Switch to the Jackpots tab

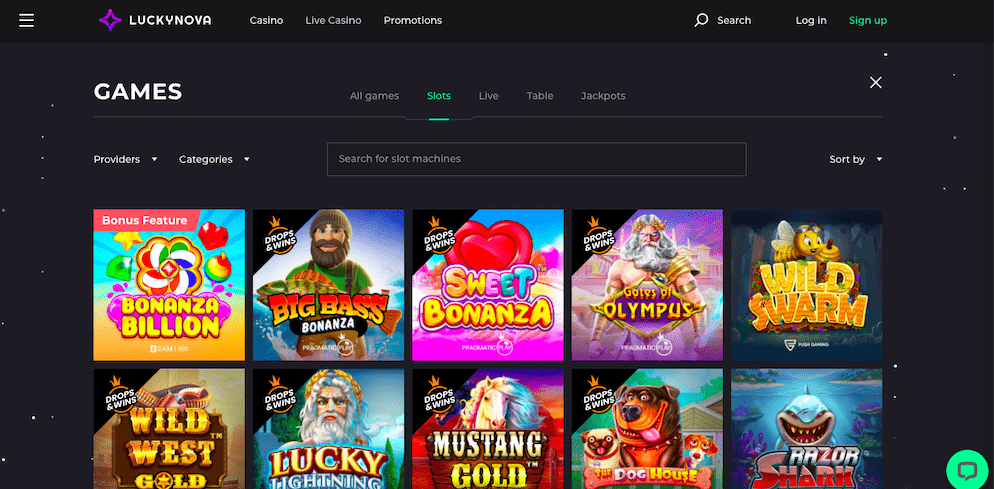603,96
